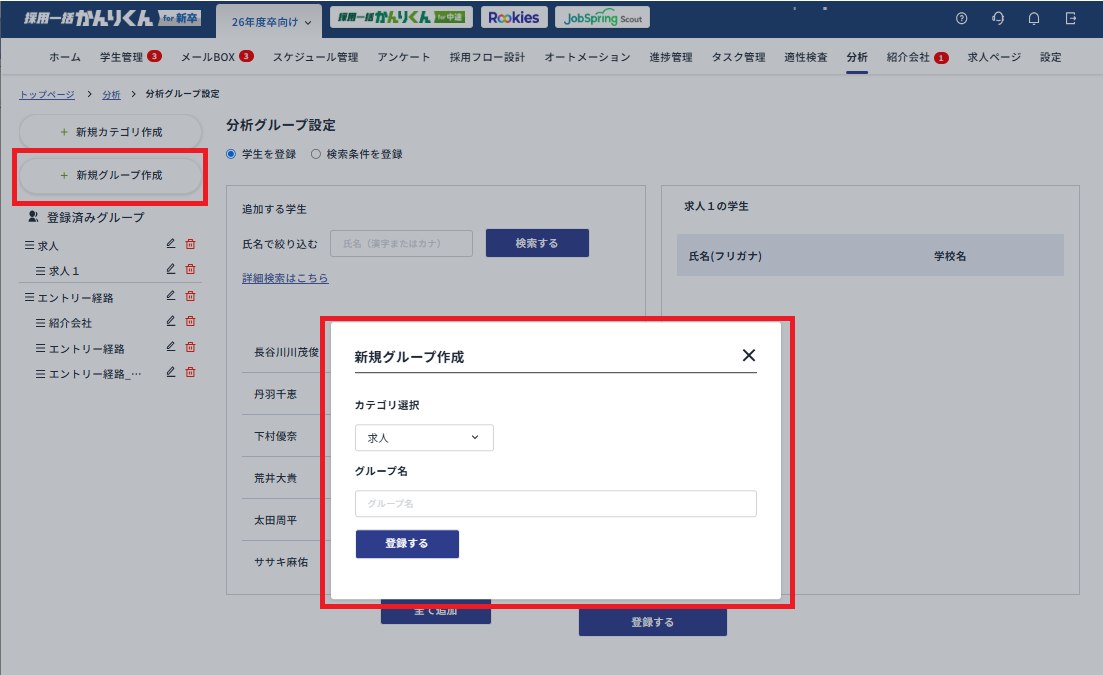
Task: Click the edit pencil next to 求人
Action: 170,243
